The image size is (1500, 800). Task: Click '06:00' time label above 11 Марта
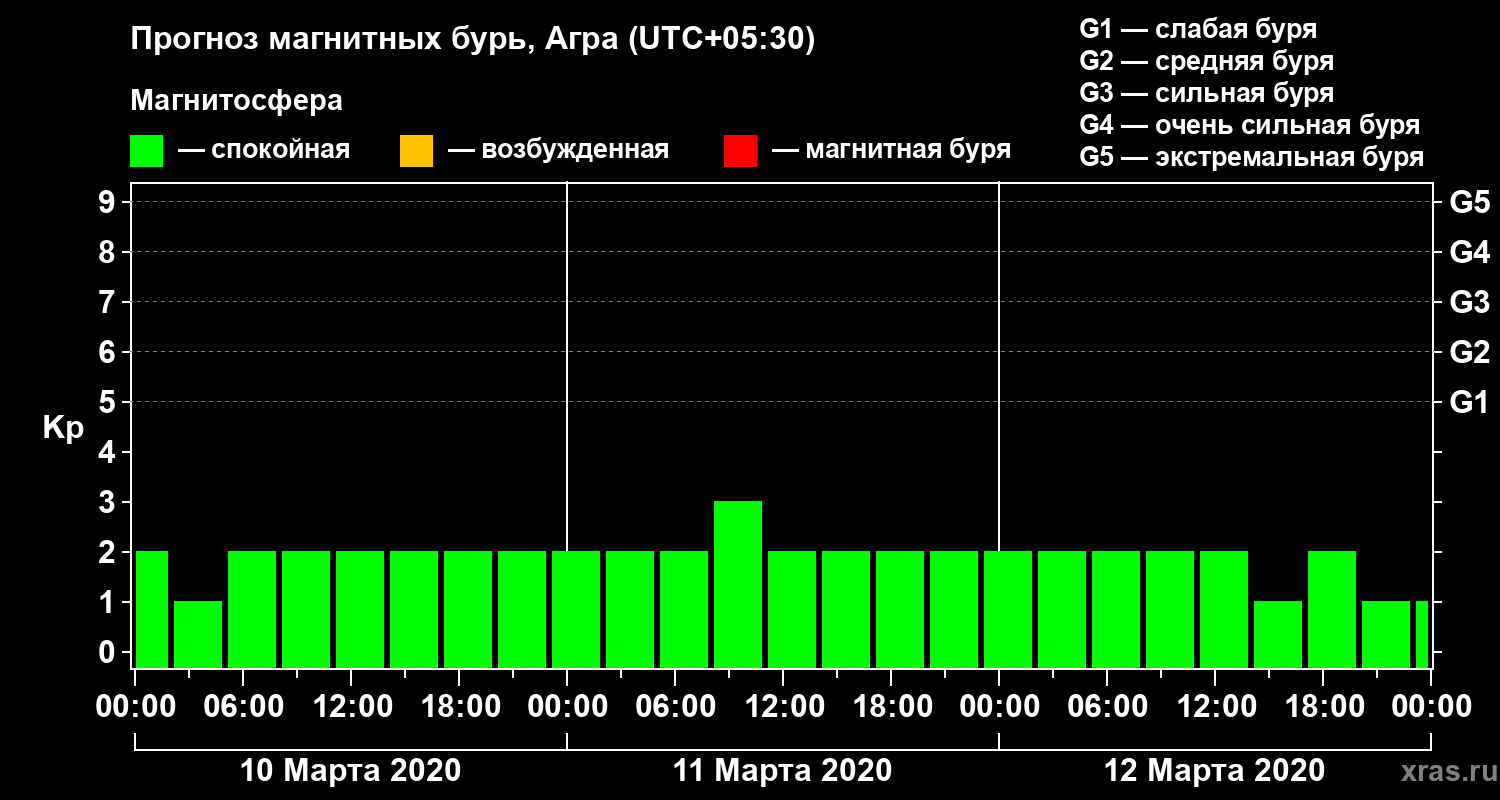tap(676, 706)
